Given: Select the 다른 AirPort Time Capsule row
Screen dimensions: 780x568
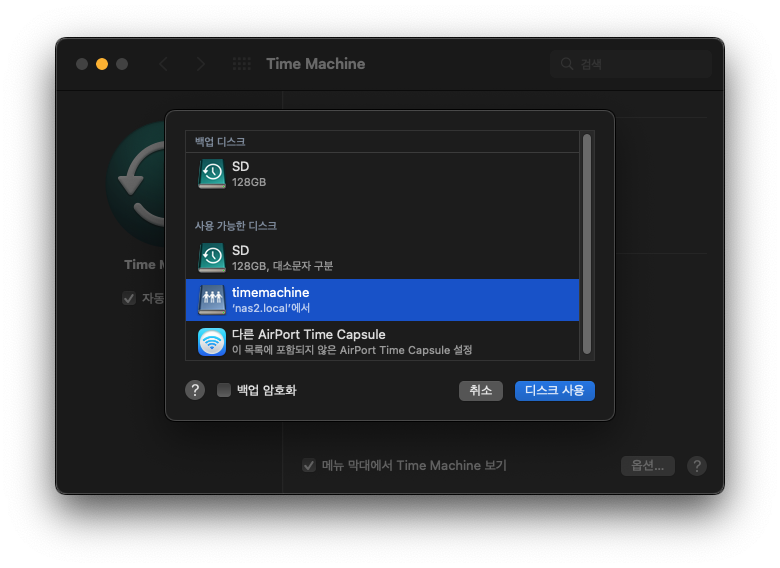Looking at the screenshot, I should click(x=382, y=342).
